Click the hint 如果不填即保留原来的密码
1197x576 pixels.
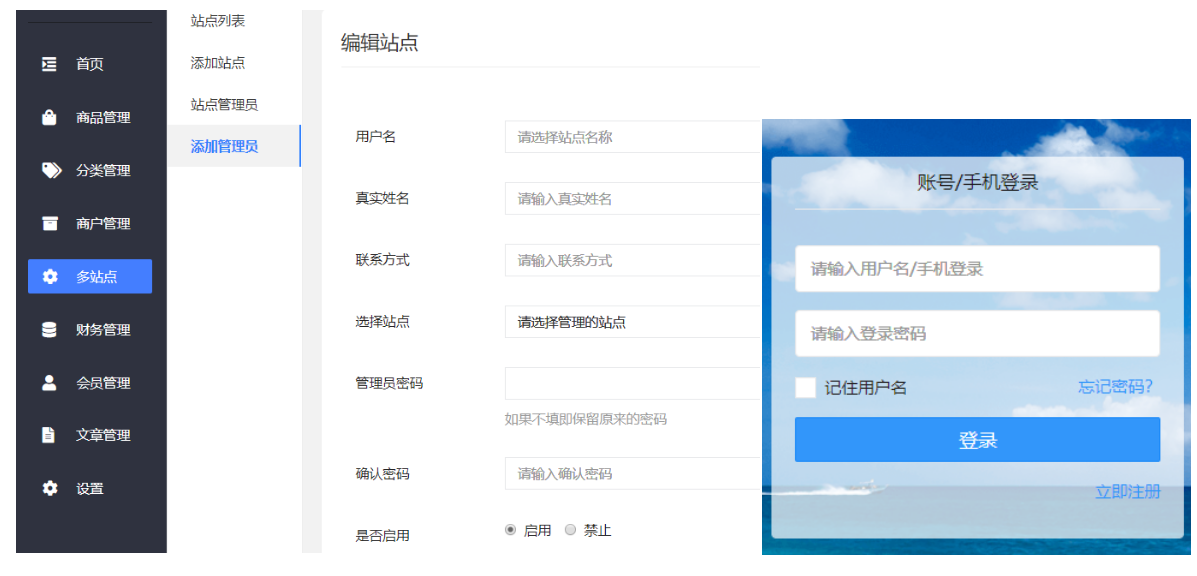(586, 420)
